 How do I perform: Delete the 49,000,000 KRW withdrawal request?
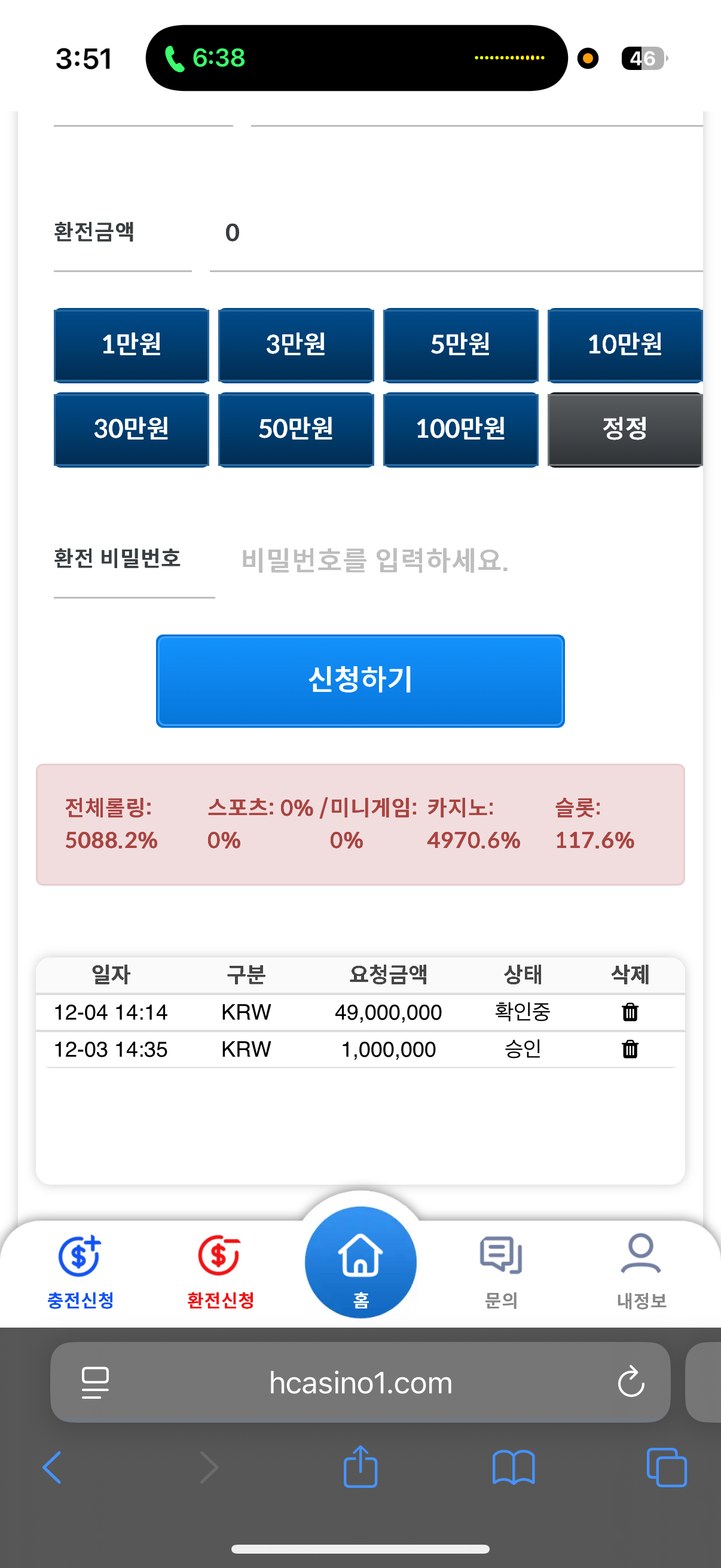630,1012
